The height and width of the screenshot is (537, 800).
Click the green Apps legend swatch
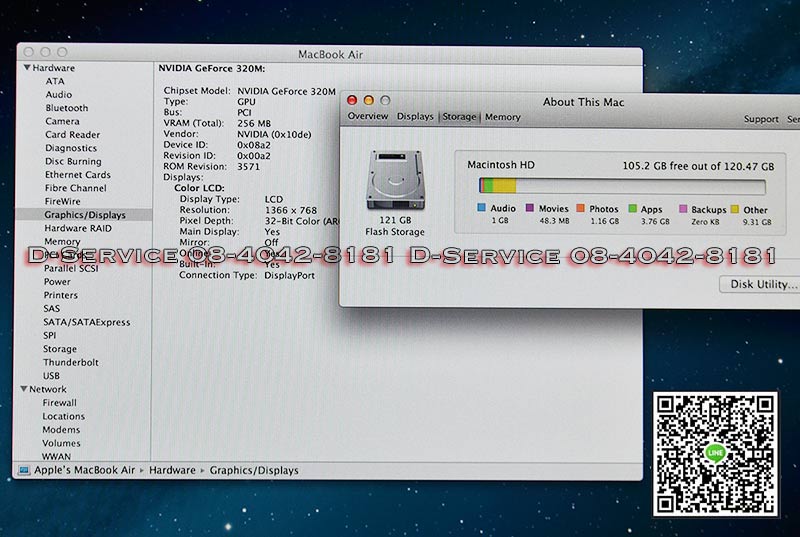[x=632, y=208]
